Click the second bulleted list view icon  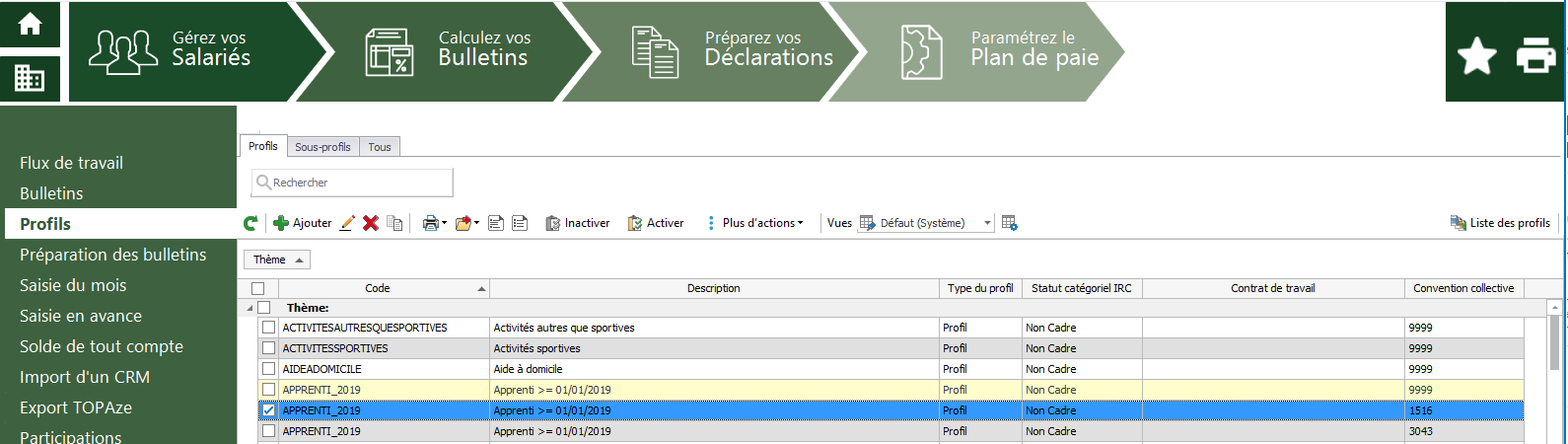(520, 223)
